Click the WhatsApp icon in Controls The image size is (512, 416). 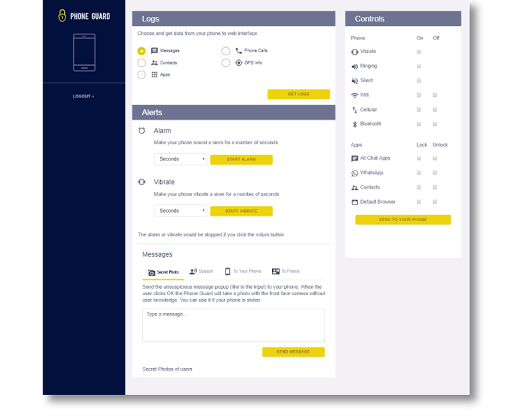(355, 173)
